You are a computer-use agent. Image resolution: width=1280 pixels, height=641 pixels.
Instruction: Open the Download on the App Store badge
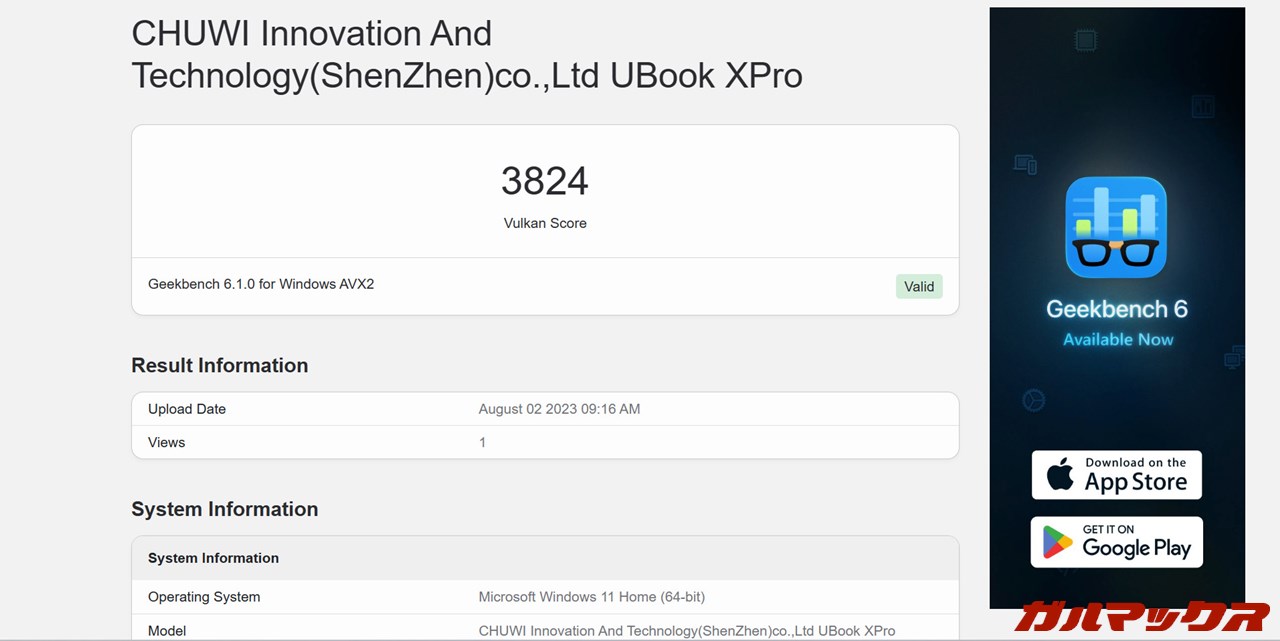1116,474
